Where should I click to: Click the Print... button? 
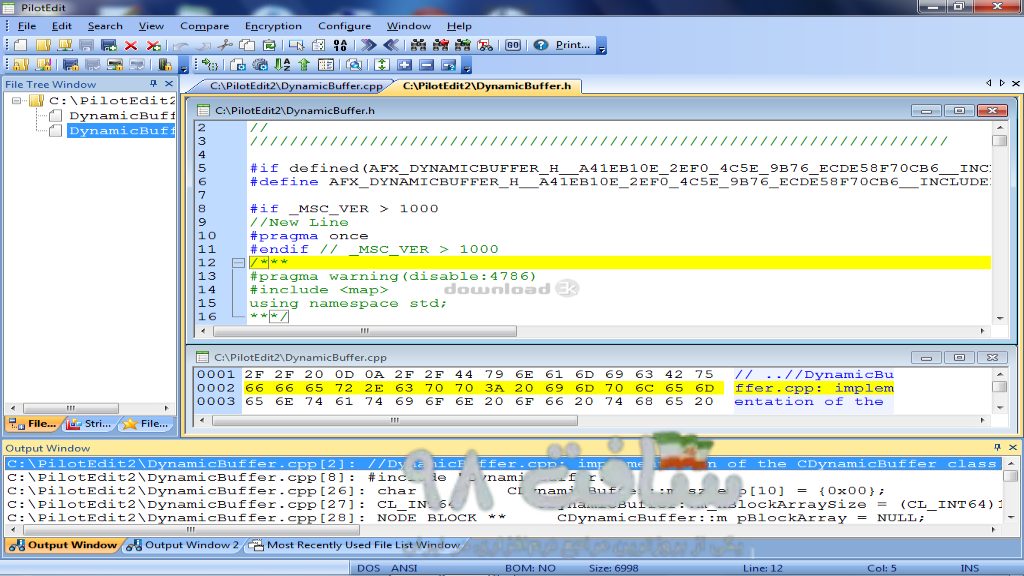[x=572, y=45]
